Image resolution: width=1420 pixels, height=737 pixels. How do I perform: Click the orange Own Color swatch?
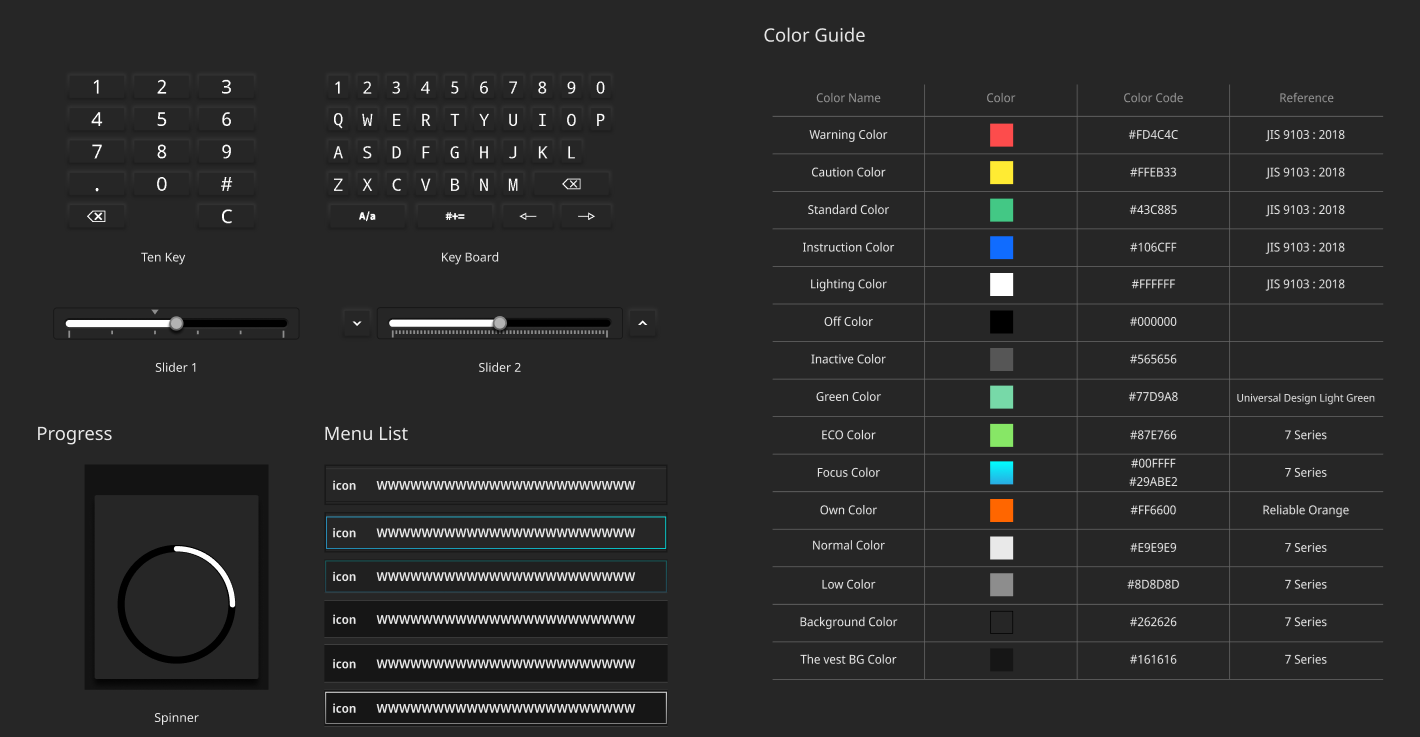pos(1001,510)
